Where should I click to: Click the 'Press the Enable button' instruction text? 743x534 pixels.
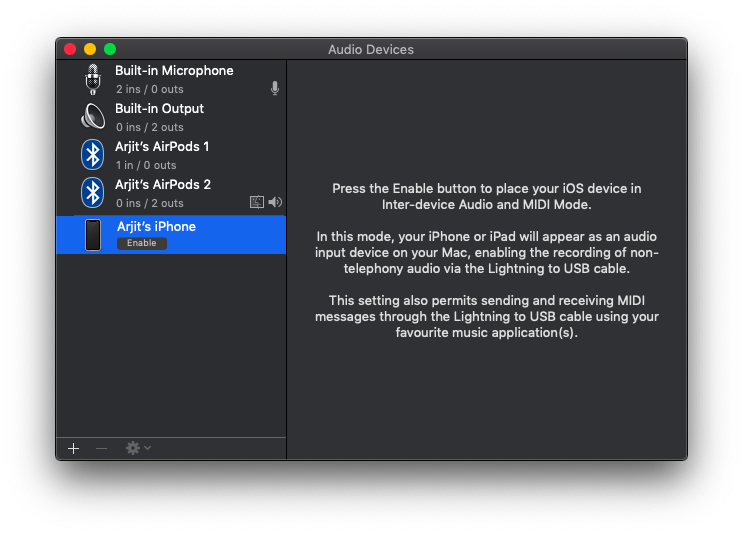click(x=487, y=197)
